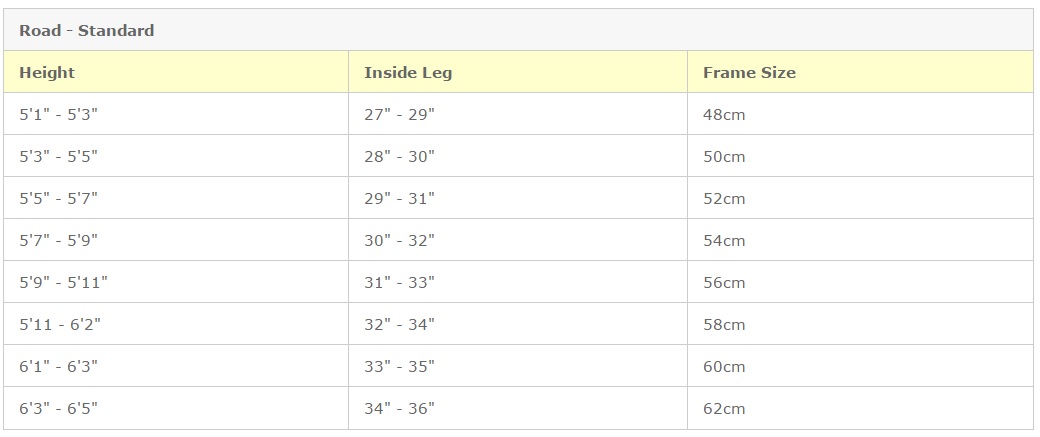This screenshot has width=1040, height=437.
Task: Click the 5'1" - 5'3" height cell
Action: point(58,115)
